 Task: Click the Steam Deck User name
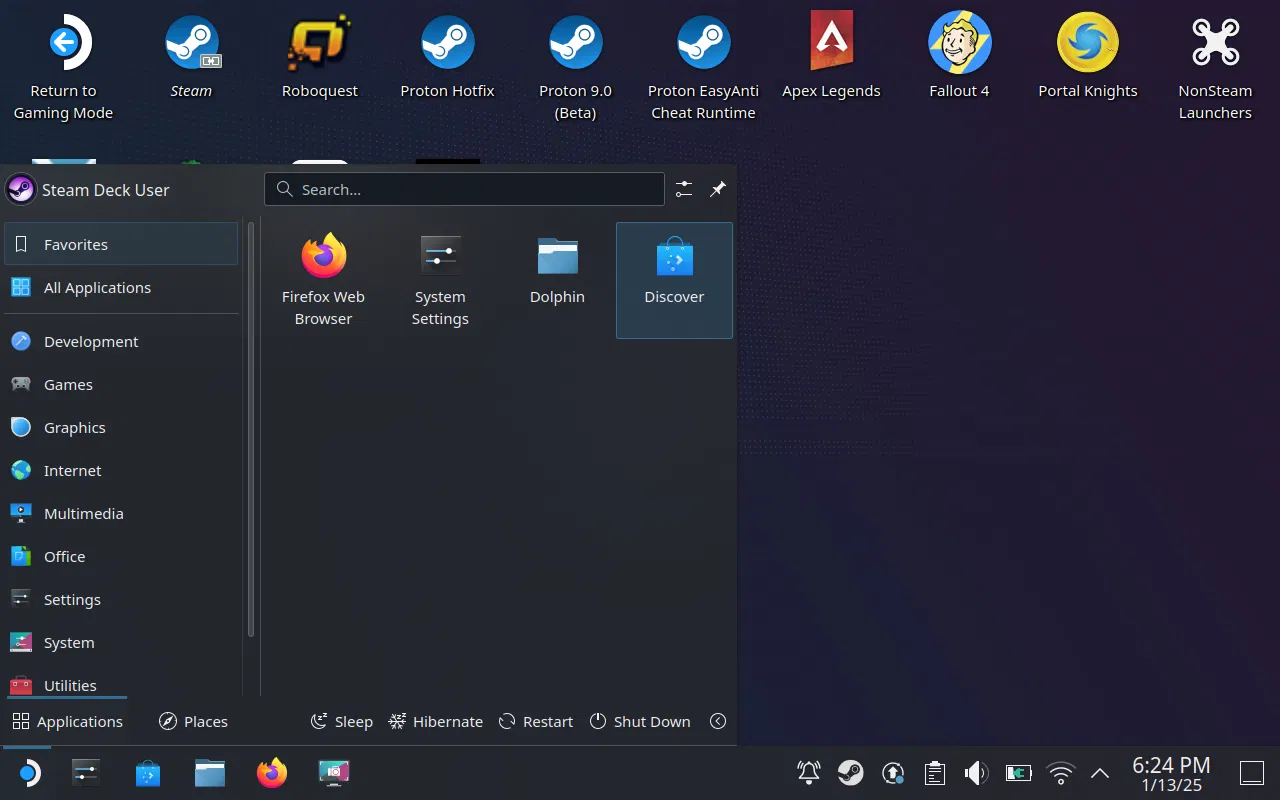tap(106, 190)
